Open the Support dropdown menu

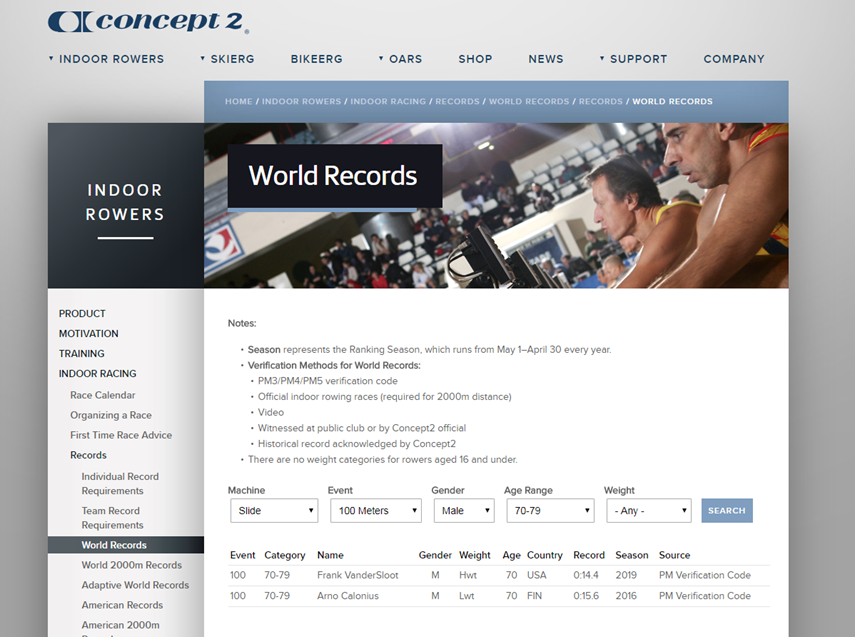637,59
